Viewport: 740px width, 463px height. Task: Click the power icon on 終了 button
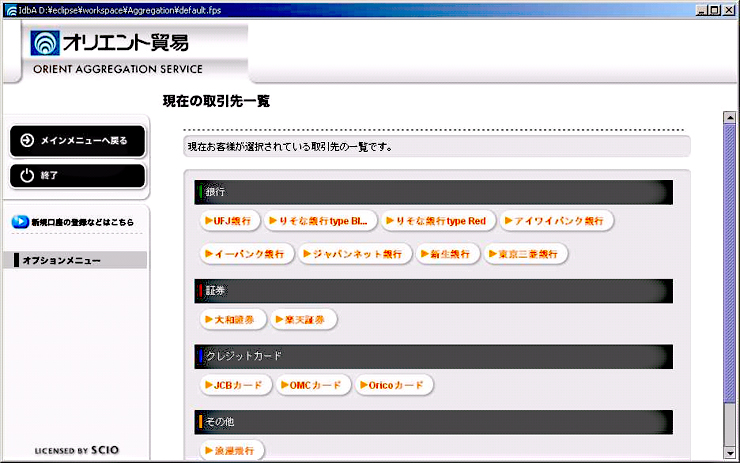click(27, 175)
